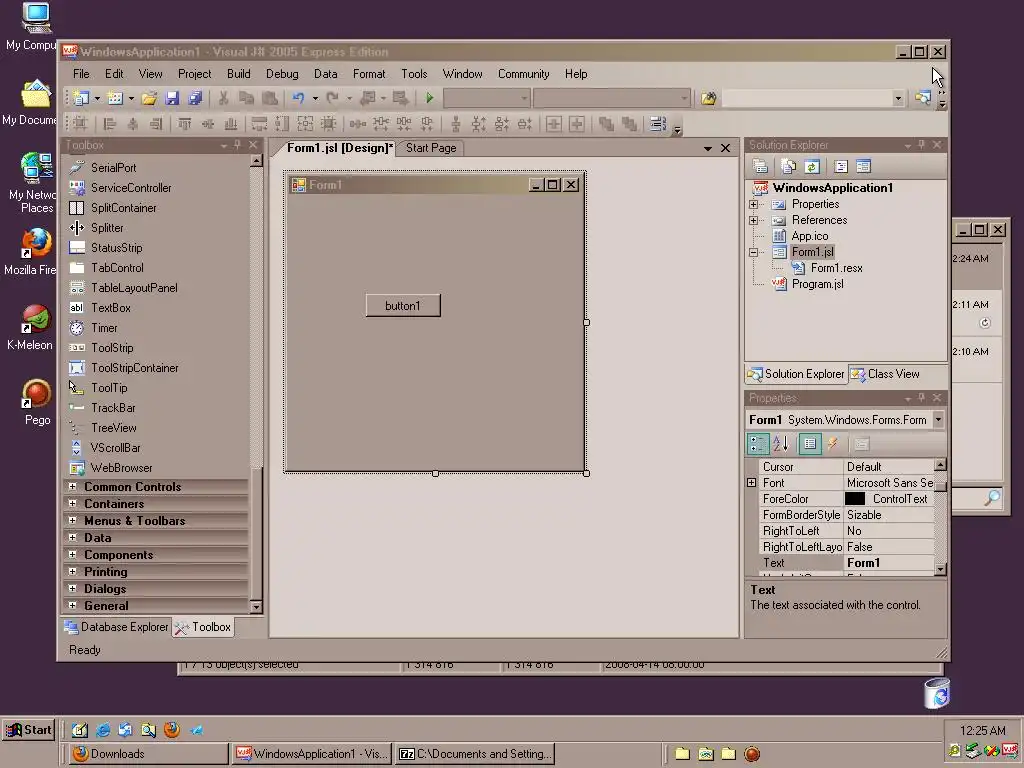1024x768 pixels.
Task: Edit the Text property value Form1
Action: click(888, 563)
